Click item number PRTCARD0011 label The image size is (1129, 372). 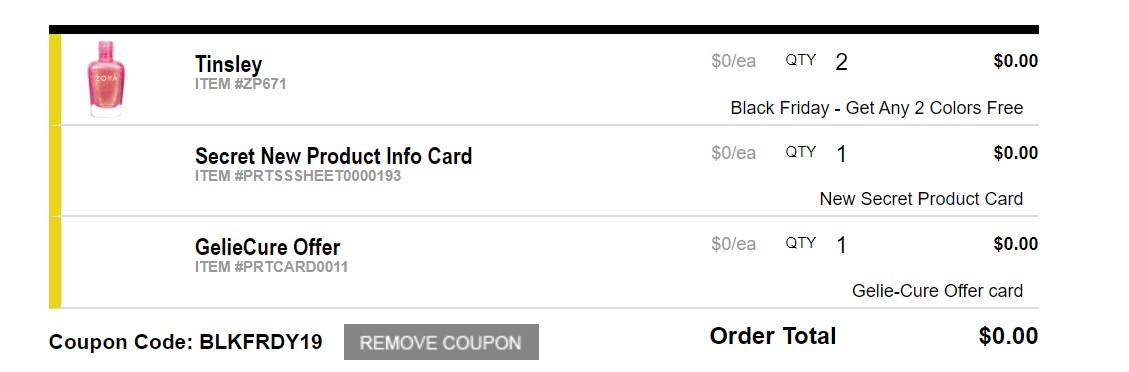[x=271, y=267]
